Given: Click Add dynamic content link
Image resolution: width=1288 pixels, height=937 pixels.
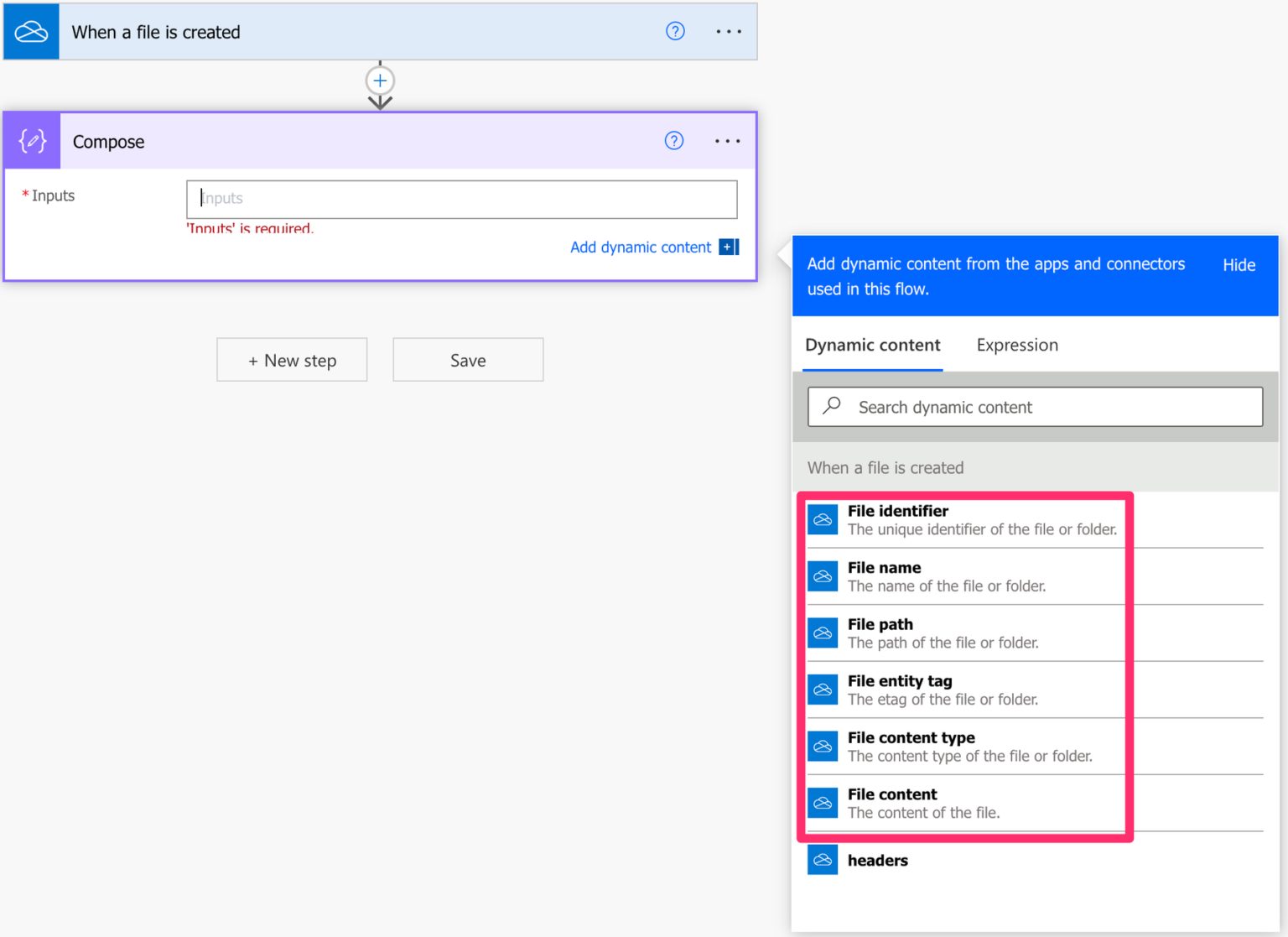Looking at the screenshot, I should [640, 247].
